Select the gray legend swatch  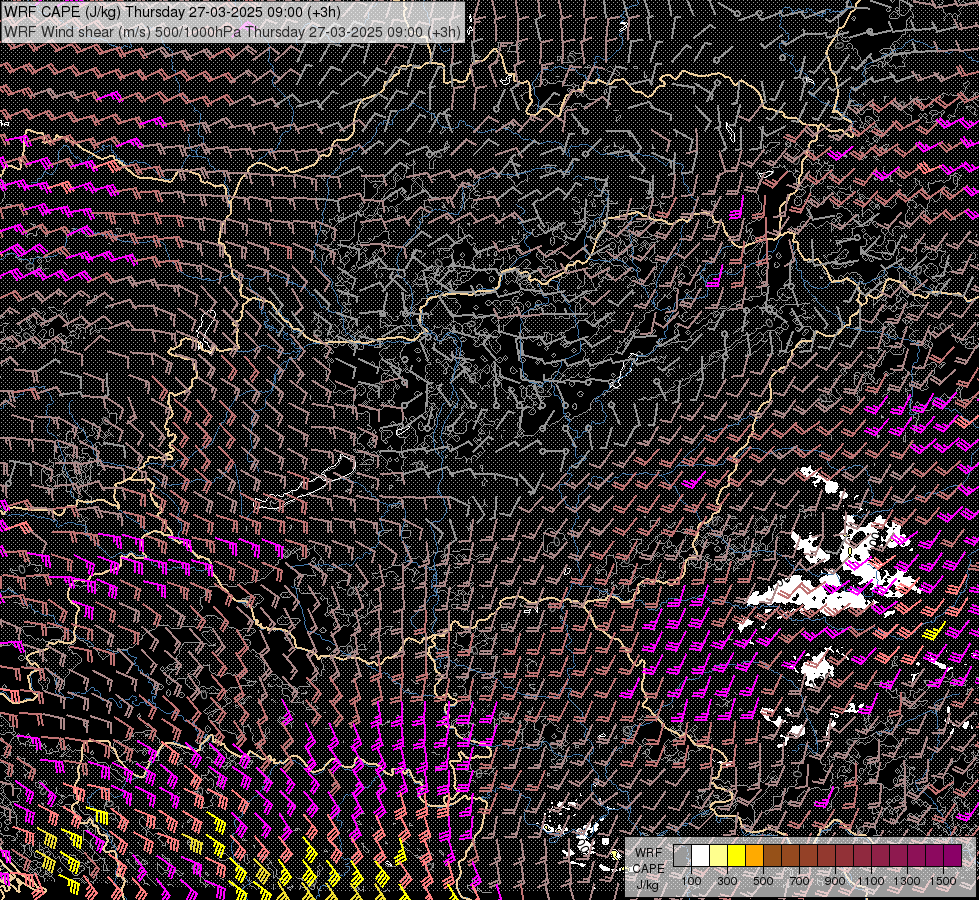682,855
